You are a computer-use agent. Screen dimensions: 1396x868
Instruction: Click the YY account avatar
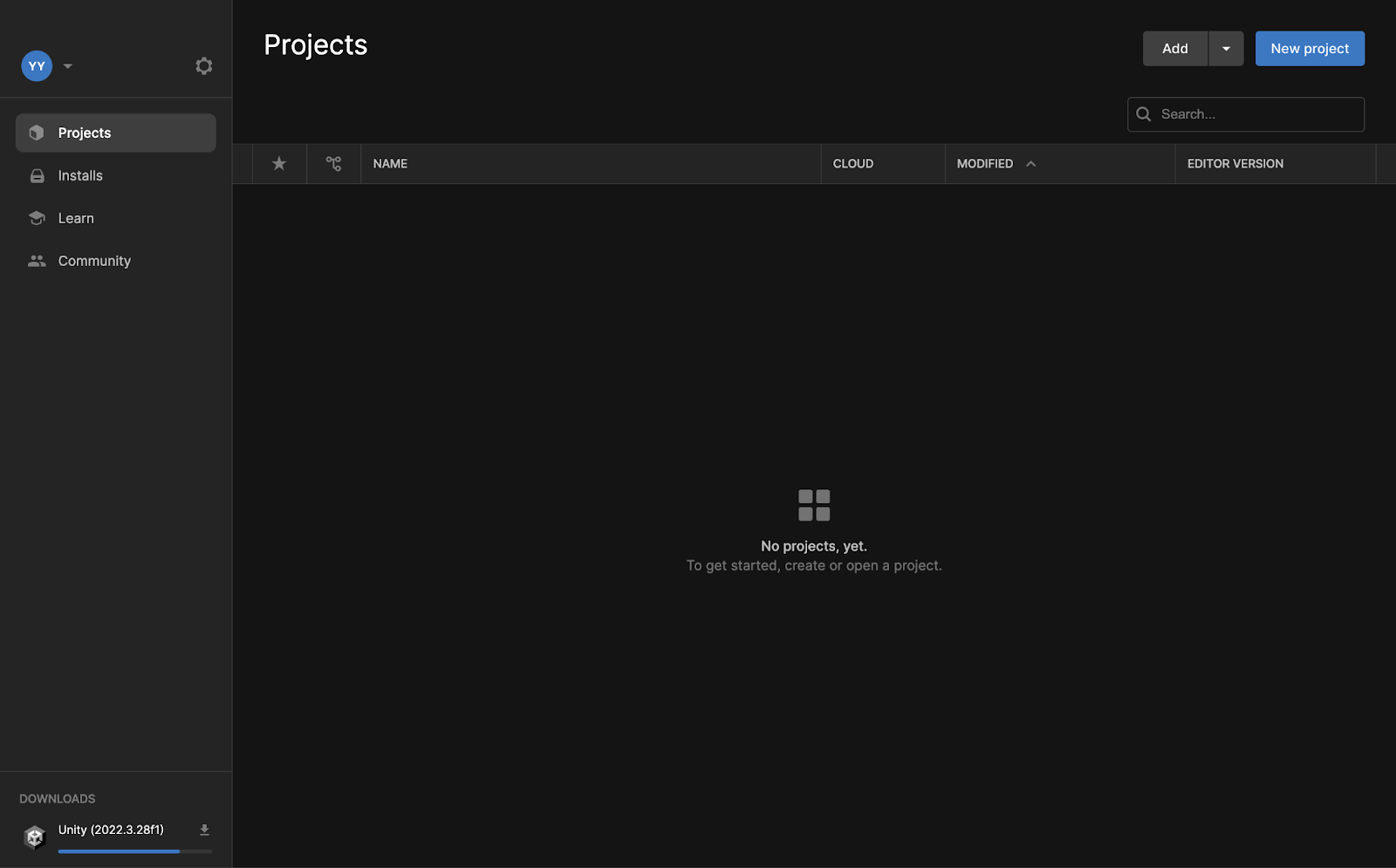36,65
